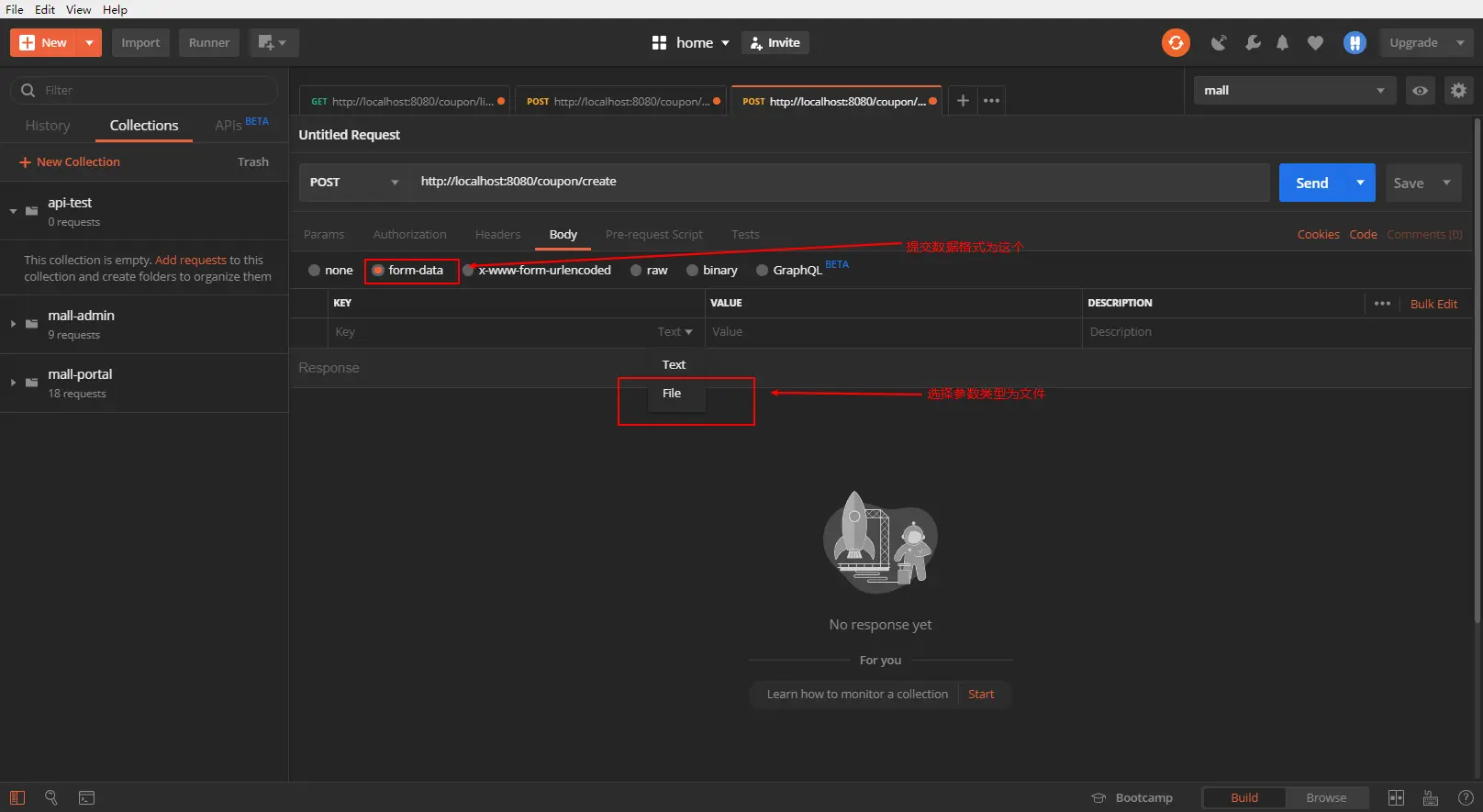Viewport: 1483px width, 812px height.
Task: Toggle the sidebar icon in status bar
Action: pos(17,797)
